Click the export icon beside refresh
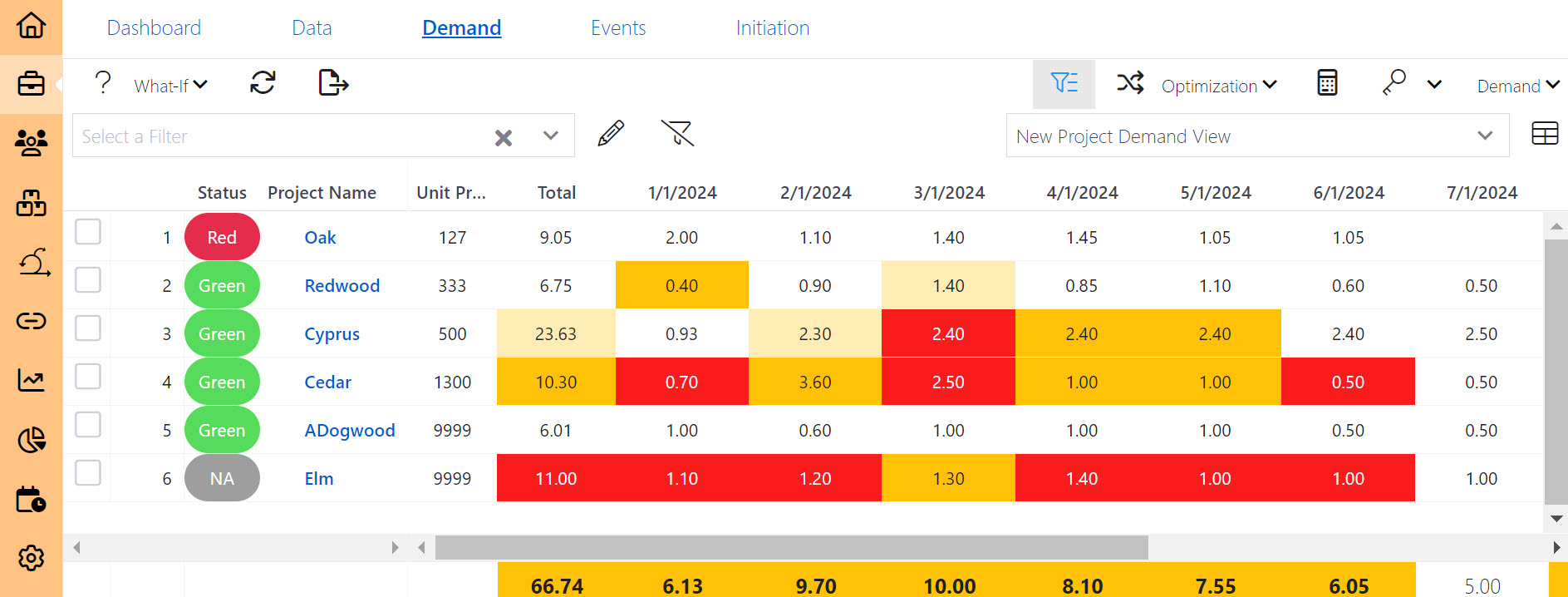The height and width of the screenshot is (597, 1568). coord(333,83)
